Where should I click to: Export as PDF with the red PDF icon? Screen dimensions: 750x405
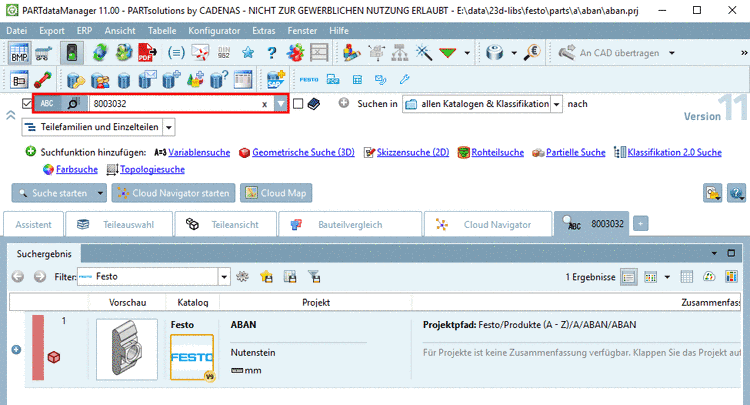coord(147,53)
